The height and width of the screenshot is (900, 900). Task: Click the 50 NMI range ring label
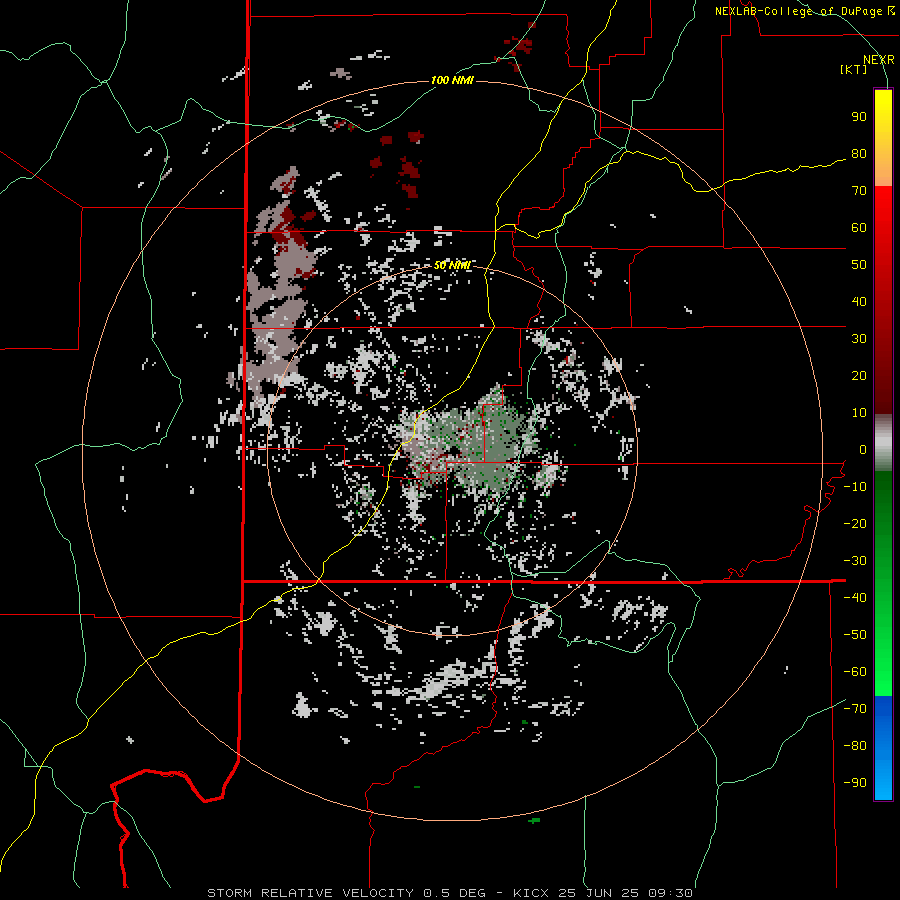pos(452,265)
